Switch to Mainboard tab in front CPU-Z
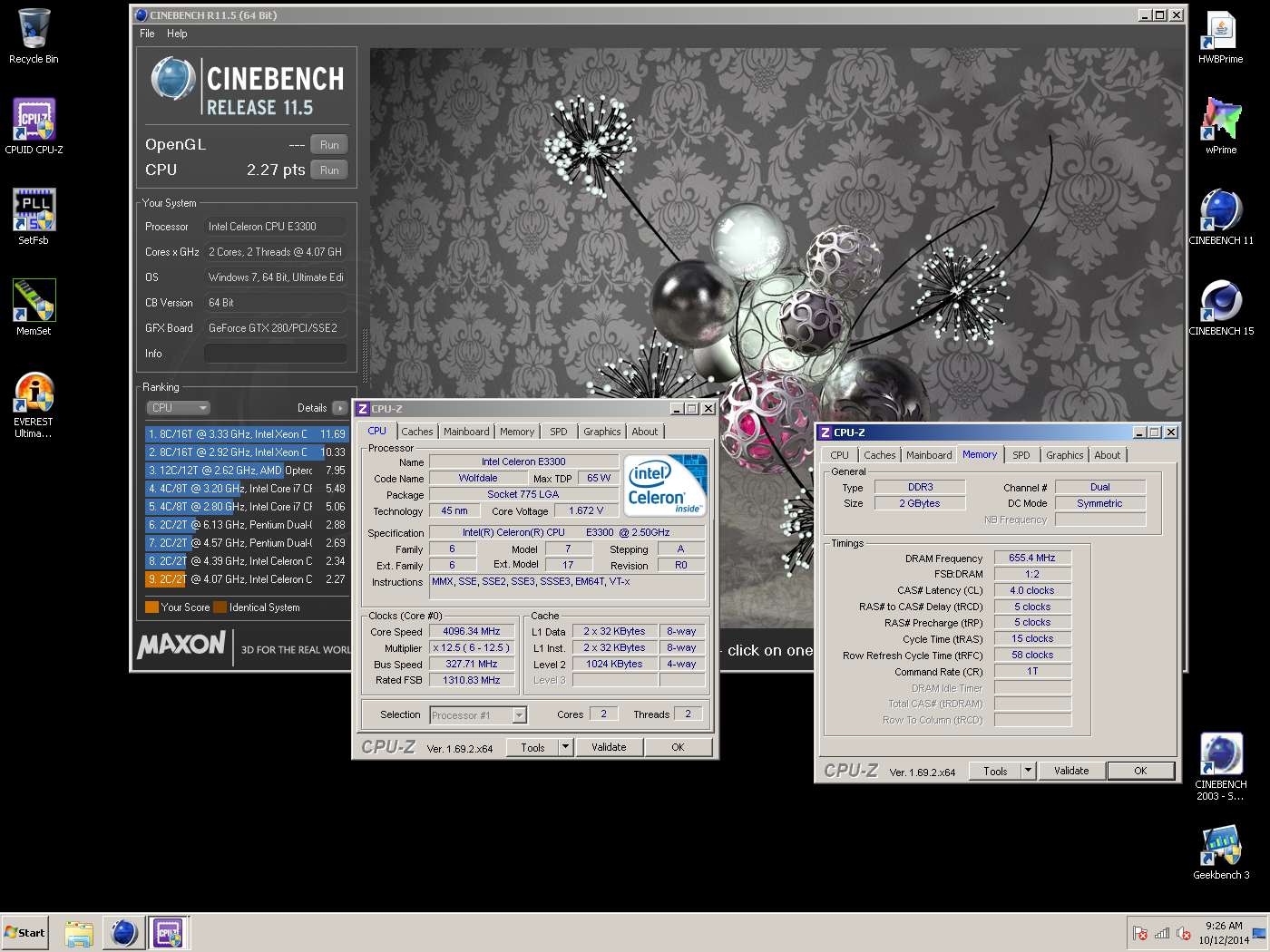The width and height of the screenshot is (1270, 952). pyautogui.click(x=466, y=432)
